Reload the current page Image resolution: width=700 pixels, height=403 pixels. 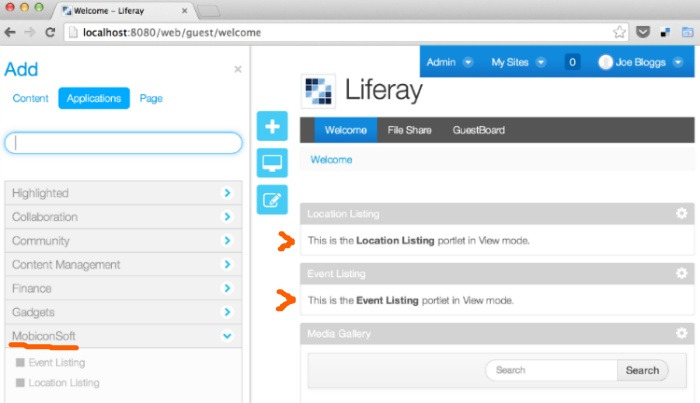pyautogui.click(x=50, y=32)
